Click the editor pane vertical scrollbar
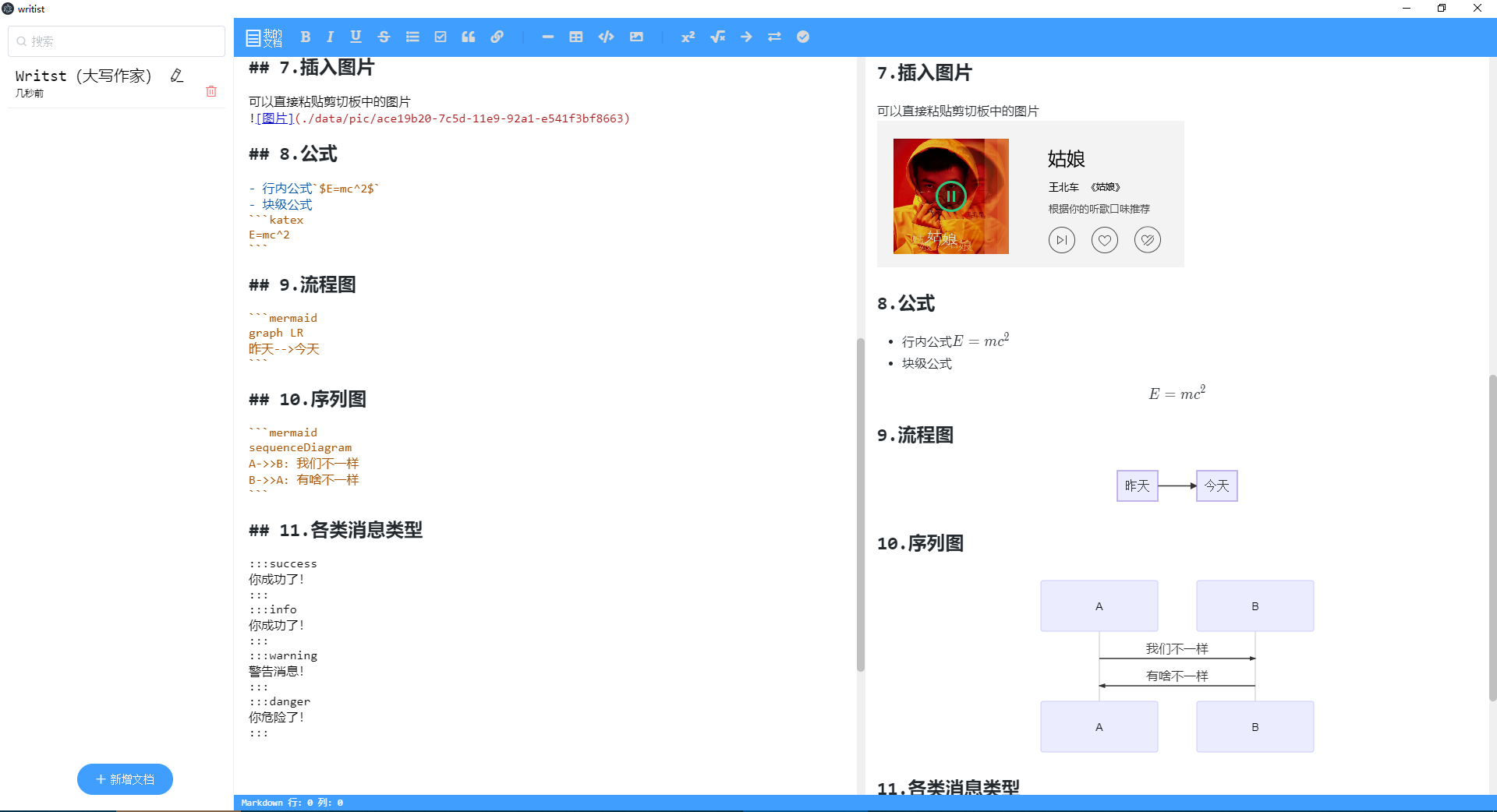Image resolution: width=1497 pixels, height=812 pixels. [860, 504]
